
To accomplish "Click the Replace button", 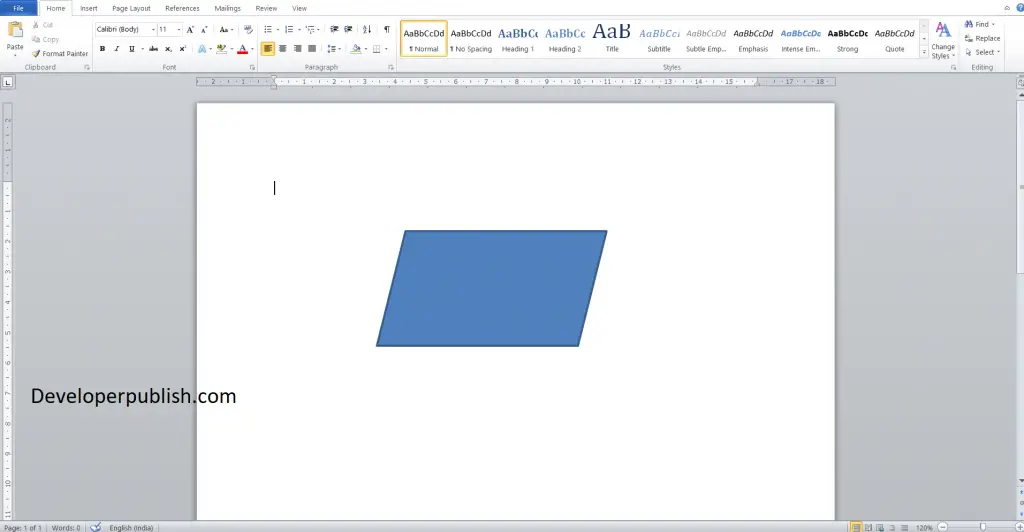I will (983, 39).
